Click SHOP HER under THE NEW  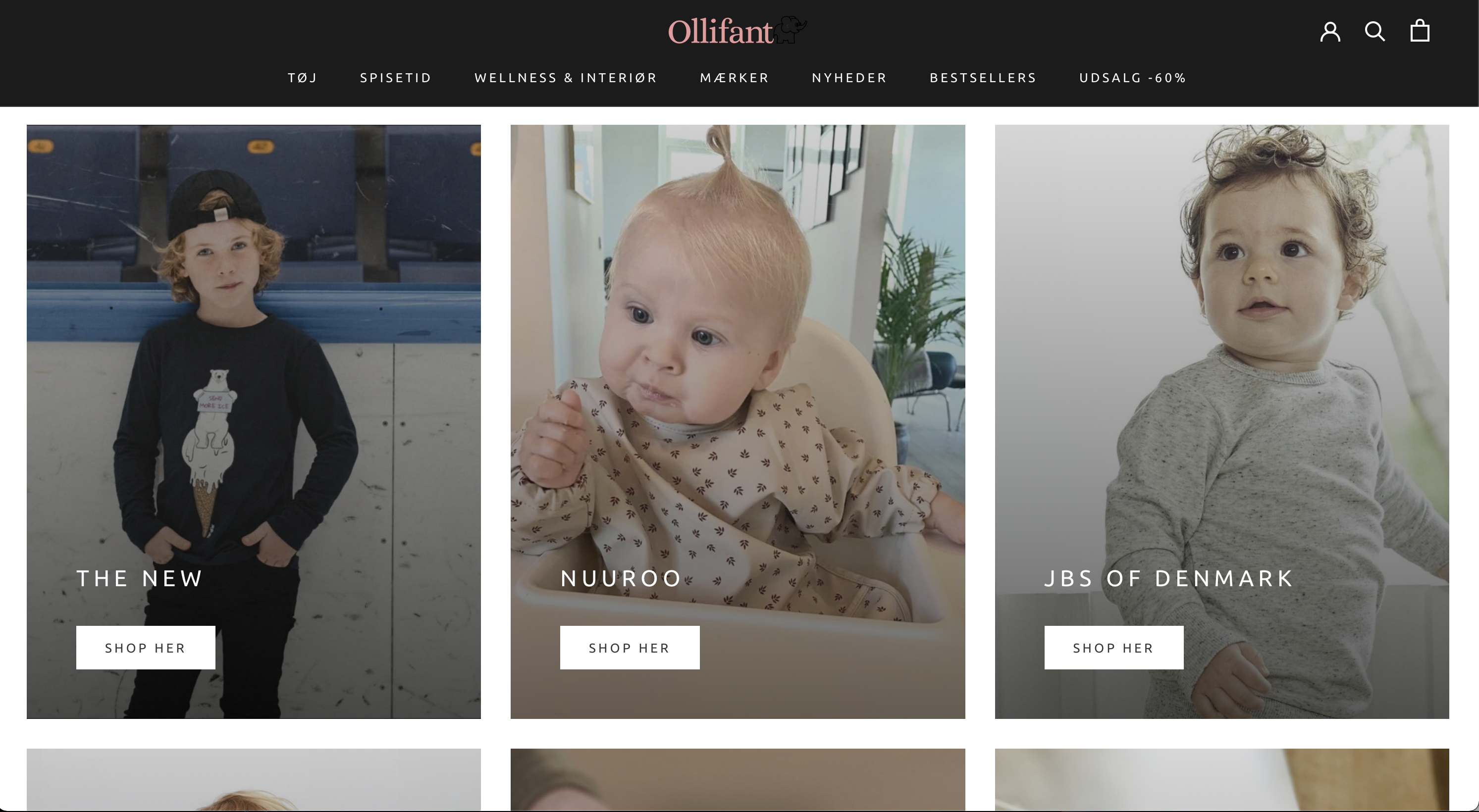tap(146, 648)
